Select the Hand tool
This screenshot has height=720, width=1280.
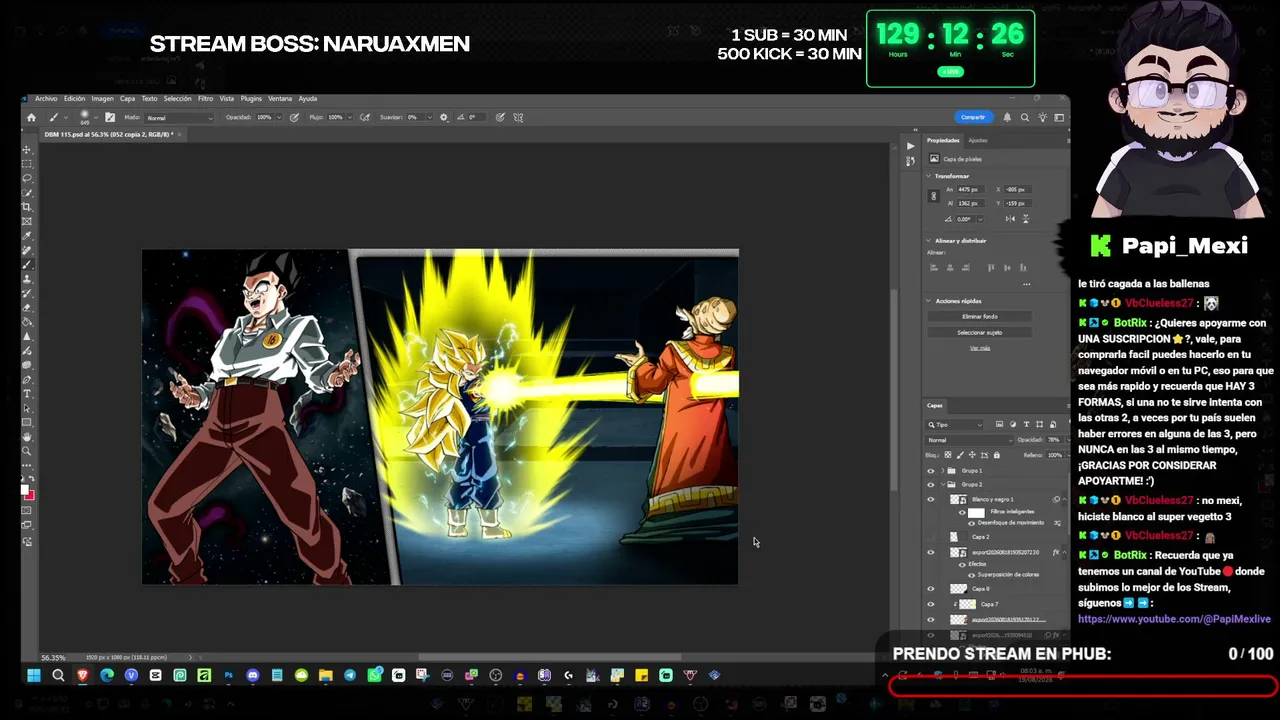(x=27, y=437)
